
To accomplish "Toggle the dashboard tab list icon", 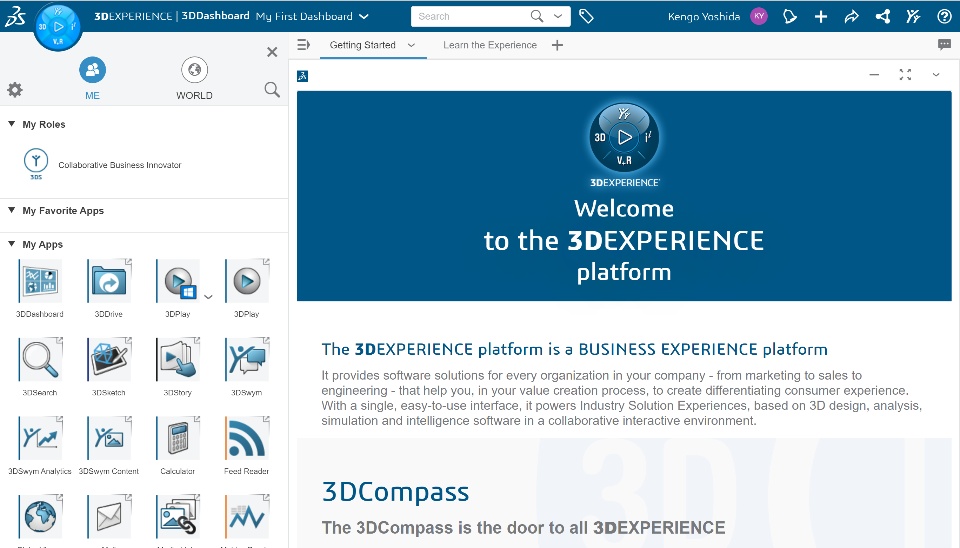I will [304, 45].
